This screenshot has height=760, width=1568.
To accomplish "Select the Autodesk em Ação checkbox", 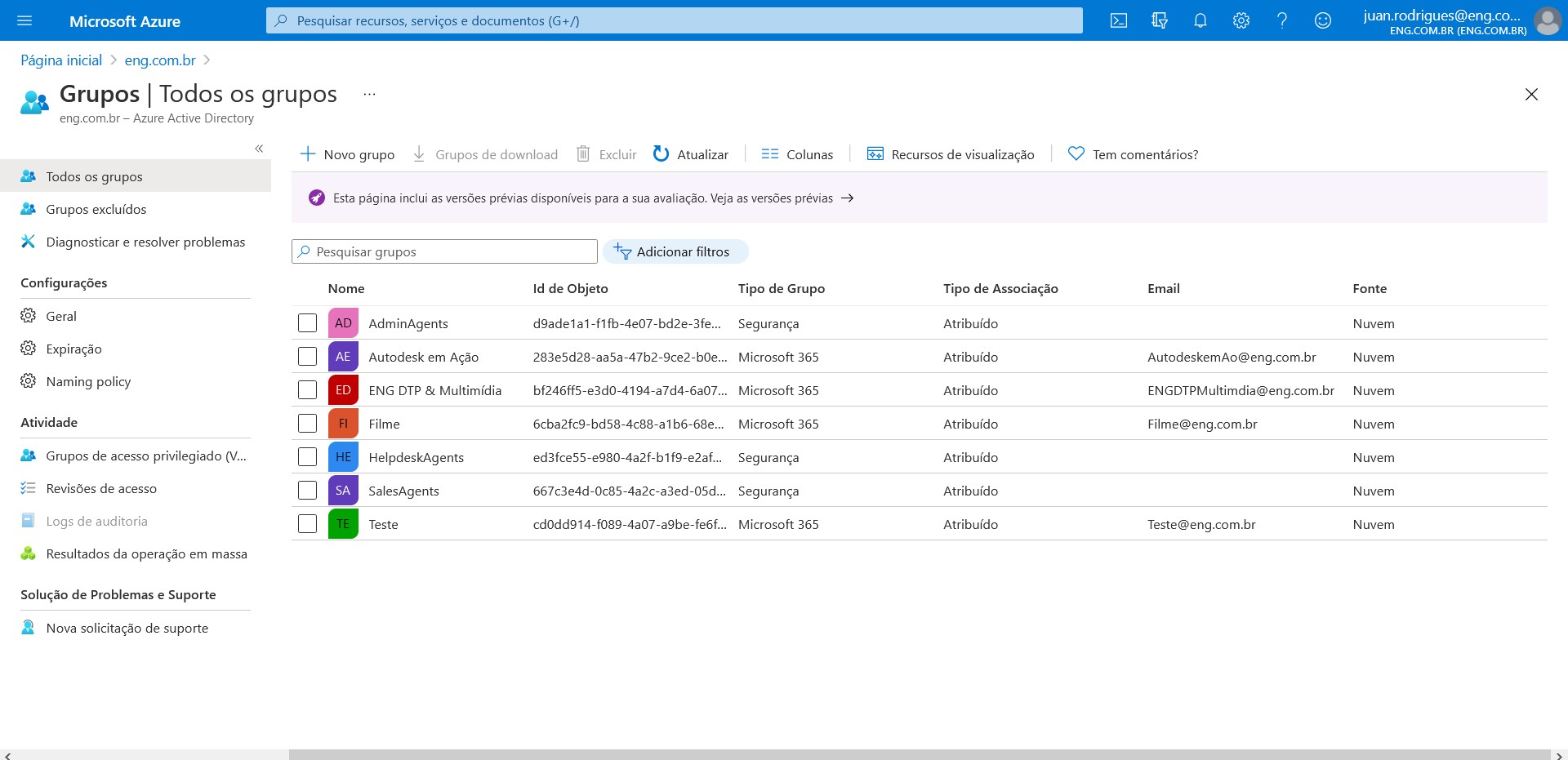I will point(307,357).
